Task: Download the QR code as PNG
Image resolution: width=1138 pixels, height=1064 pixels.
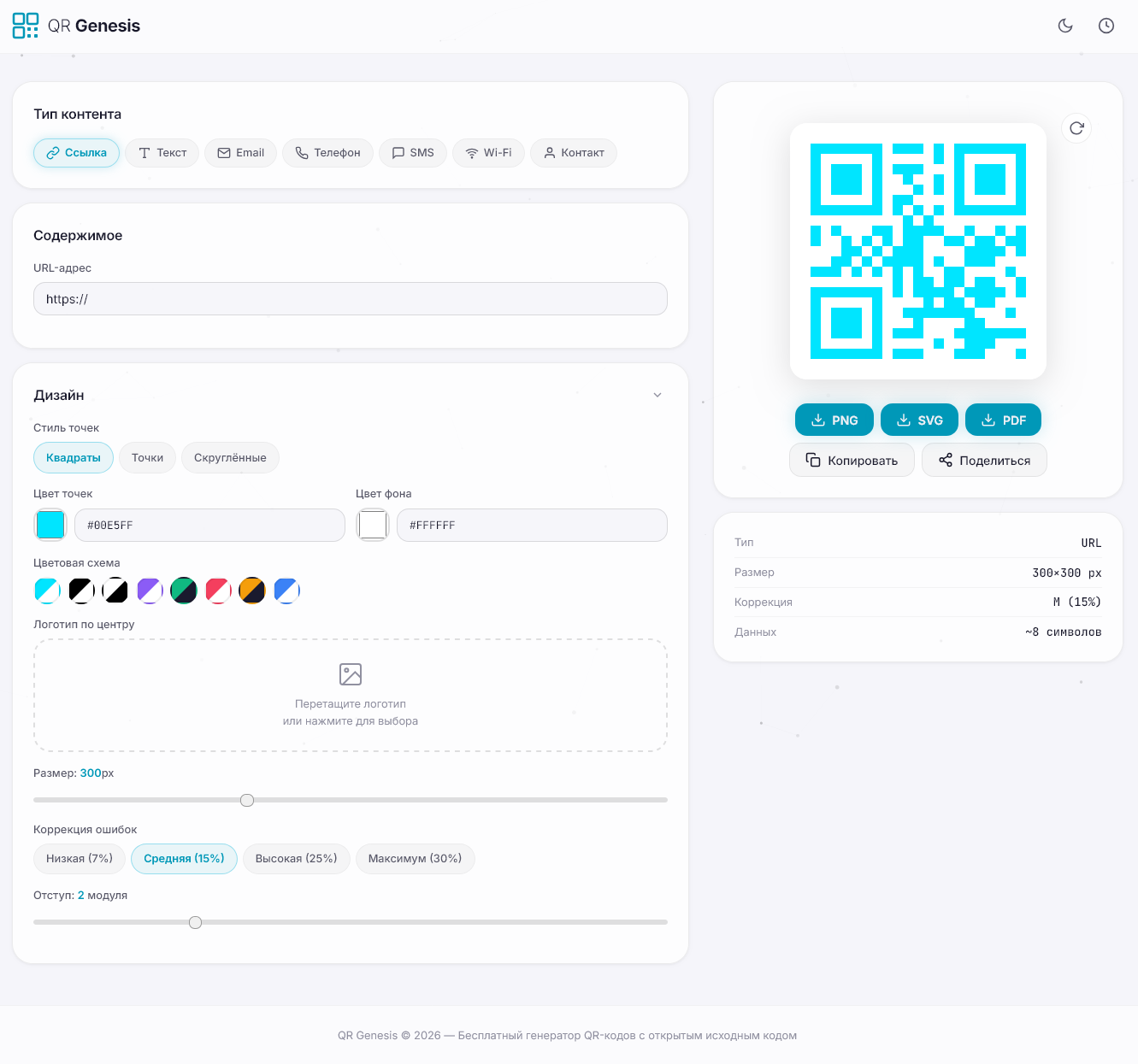Action: click(x=834, y=420)
